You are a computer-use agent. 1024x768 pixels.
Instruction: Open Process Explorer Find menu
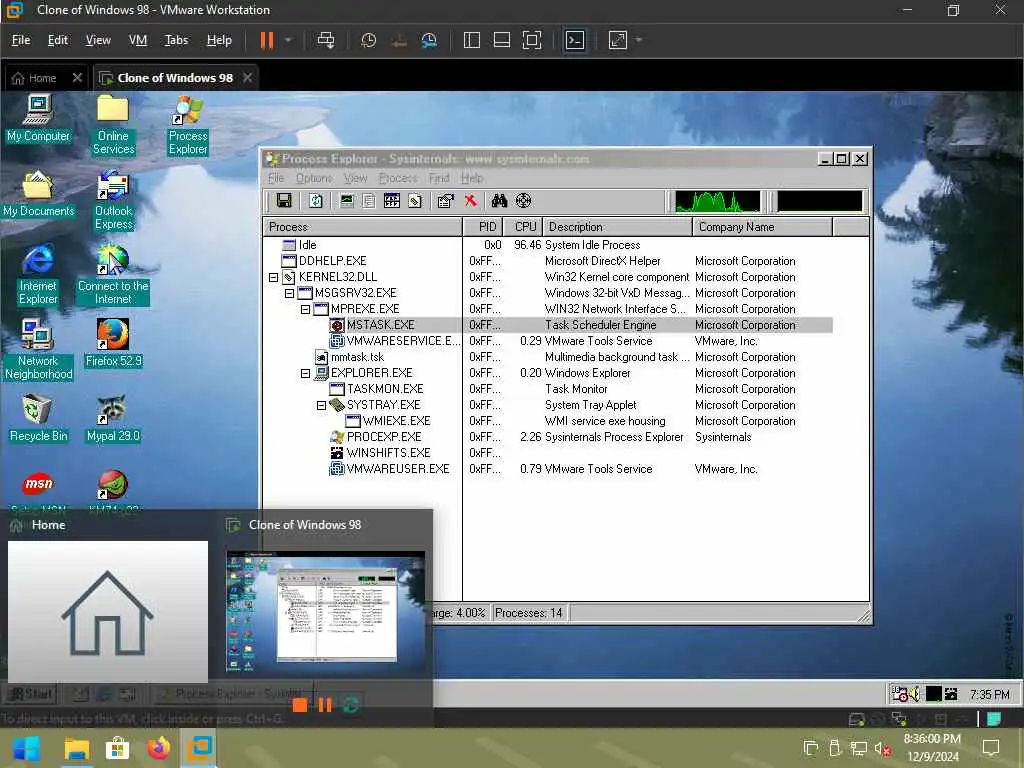[439, 178]
